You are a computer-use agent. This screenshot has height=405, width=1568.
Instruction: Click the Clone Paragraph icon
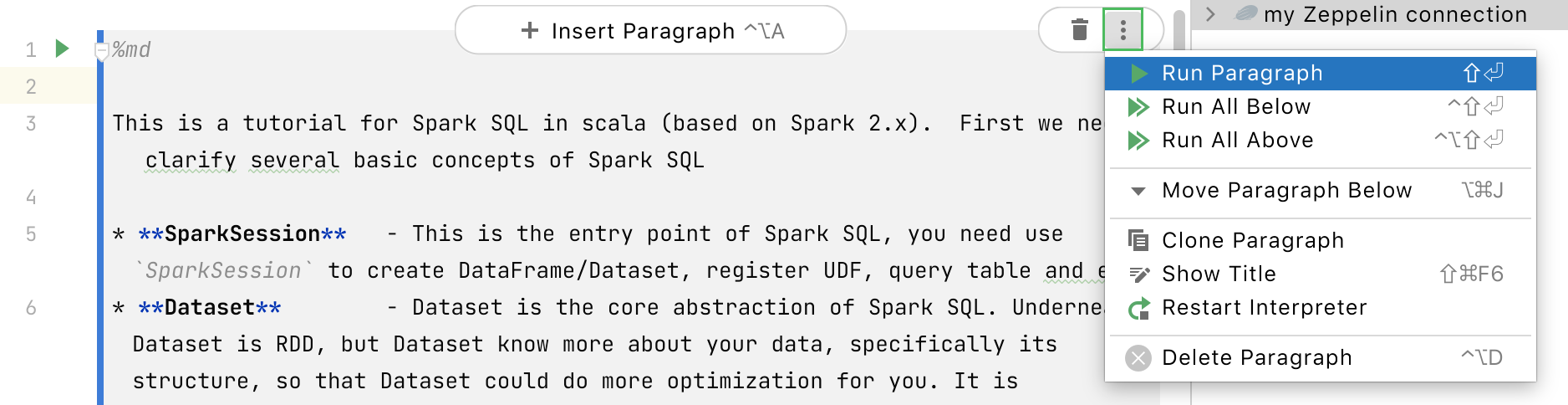1138,240
